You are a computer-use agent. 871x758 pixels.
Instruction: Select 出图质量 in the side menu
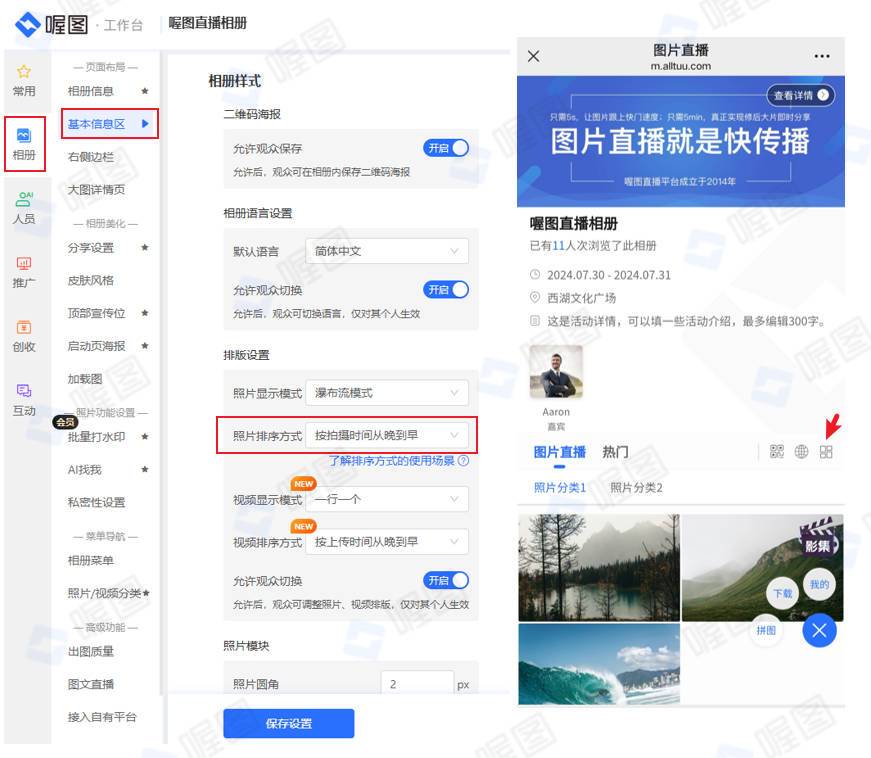(x=91, y=651)
